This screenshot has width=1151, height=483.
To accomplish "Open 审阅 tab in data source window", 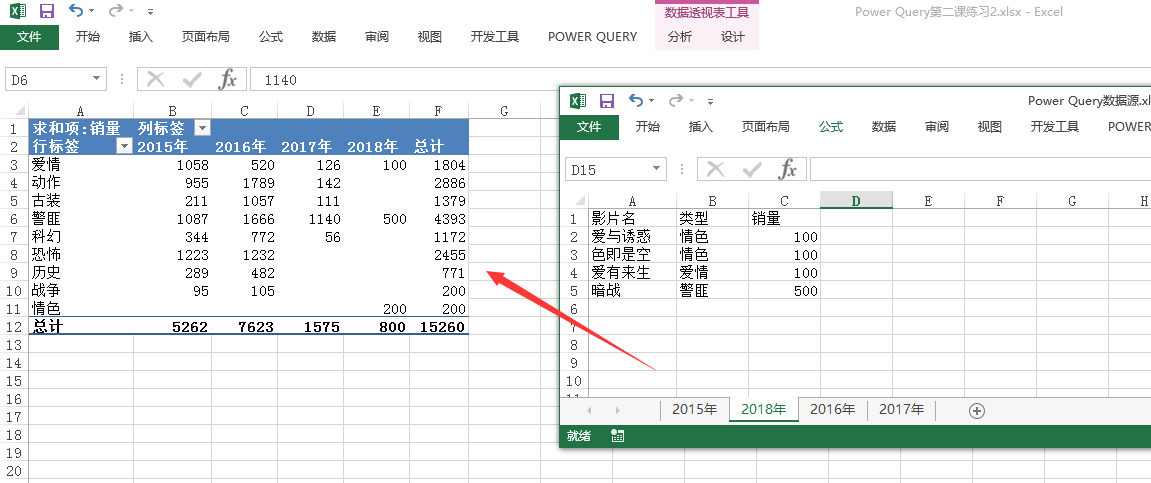I will [937, 127].
